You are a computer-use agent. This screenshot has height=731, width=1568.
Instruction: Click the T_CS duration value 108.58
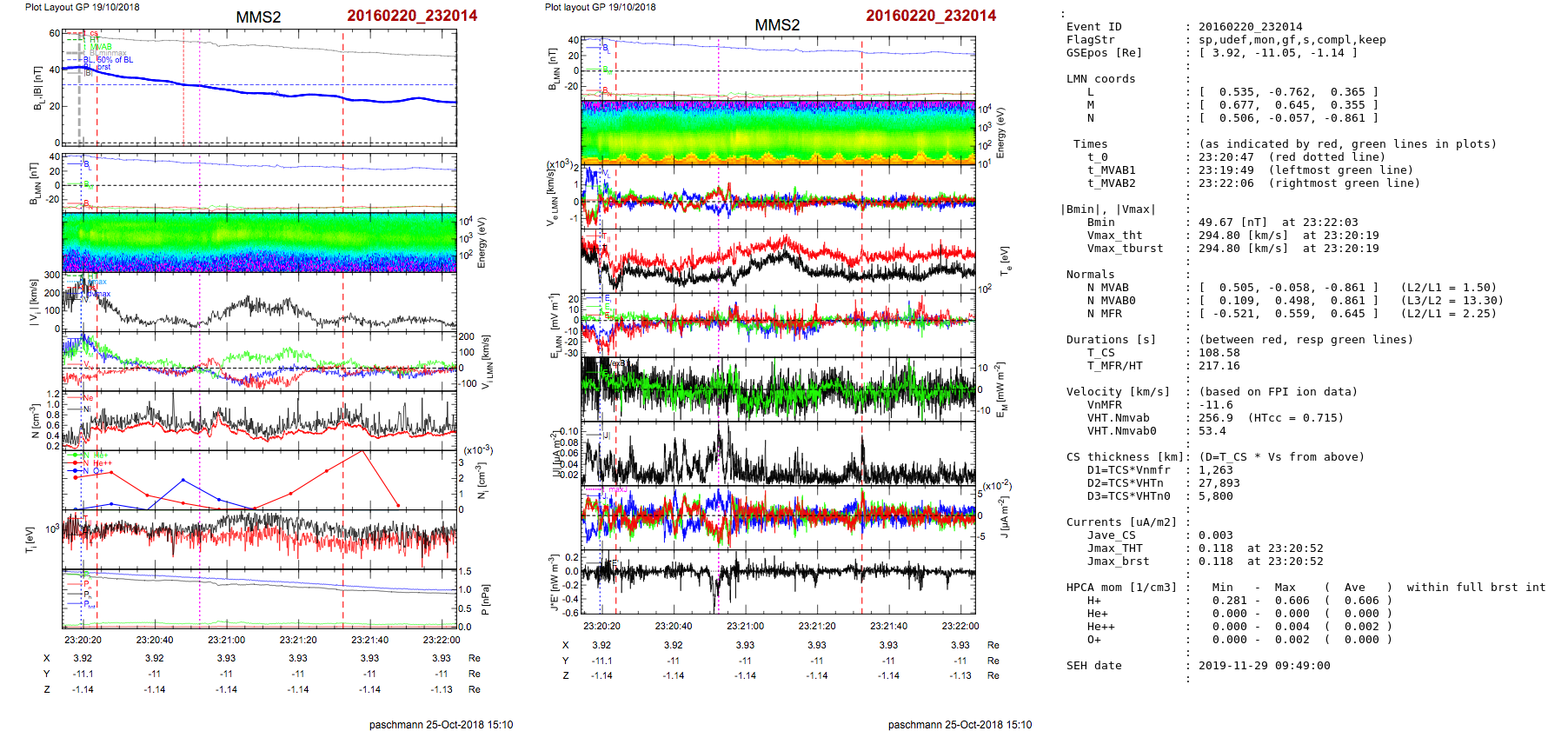pyautogui.click(x=1219, y=353)
